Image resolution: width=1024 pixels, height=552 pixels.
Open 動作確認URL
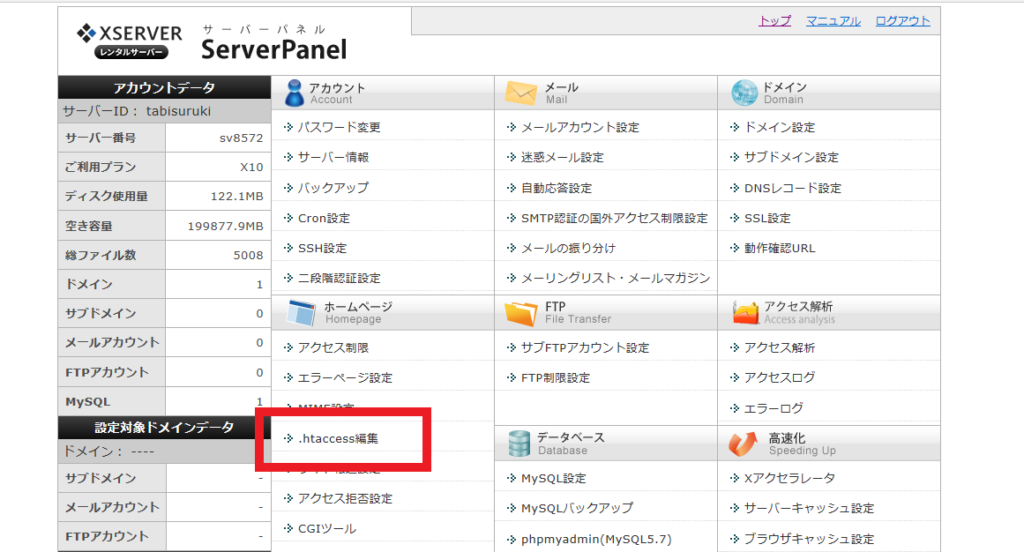tap(780, 248)
